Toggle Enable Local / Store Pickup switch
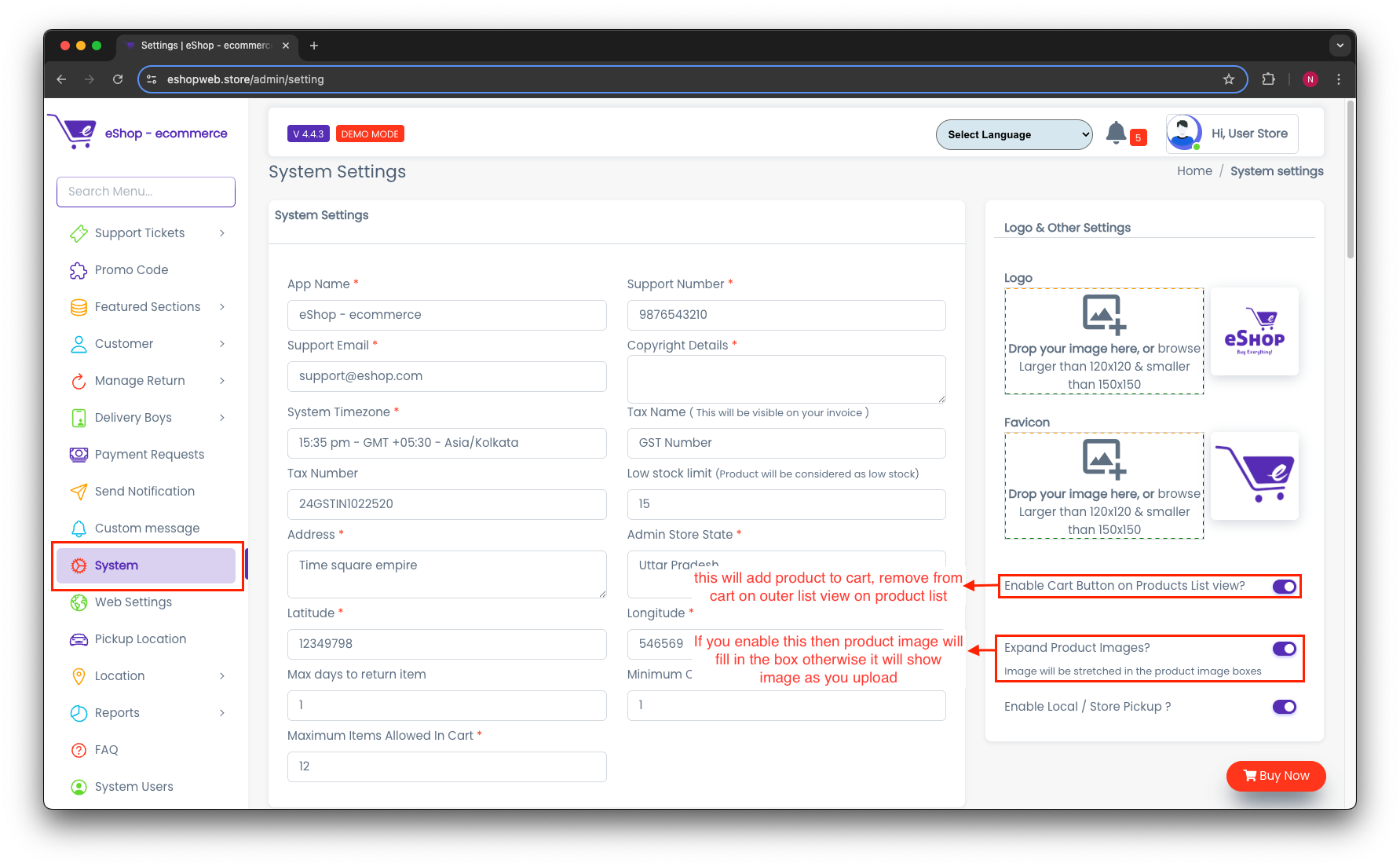Screen dimensions: 1400x867 tap(1284, 707)
